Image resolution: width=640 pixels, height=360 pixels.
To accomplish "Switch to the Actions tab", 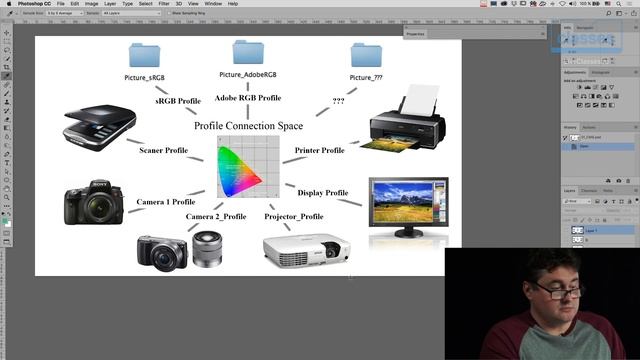I will click(589, 127).
